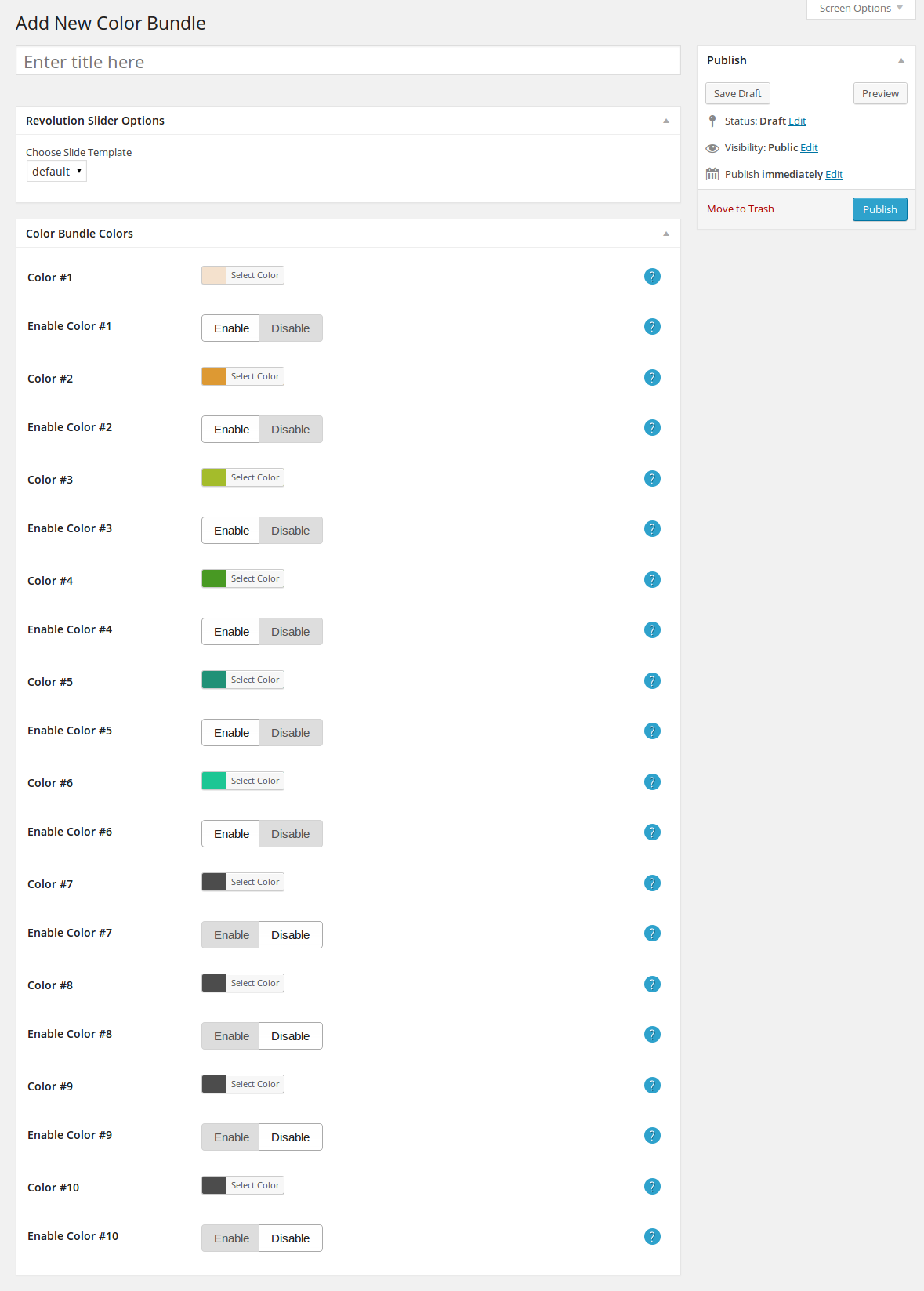Click question mark on Enable Color #6 row
924x1291 pixels.
click(x=652, y=832)
